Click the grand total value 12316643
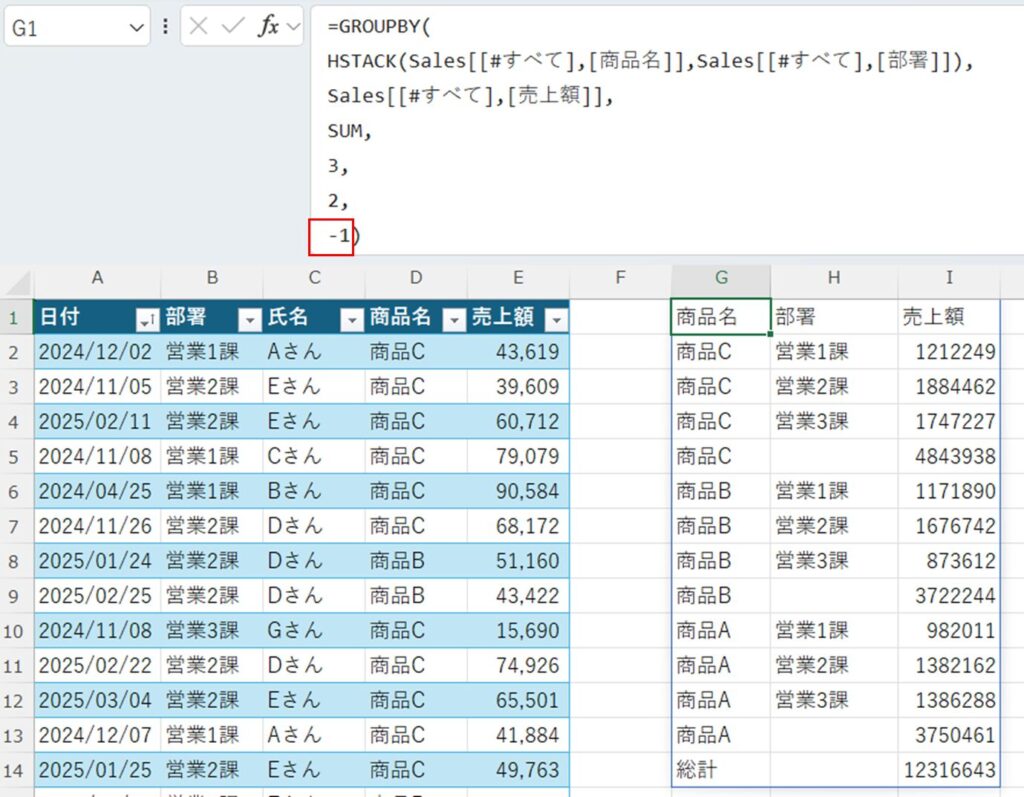This screenshot has width=1024, height=797. pos(949,770)
